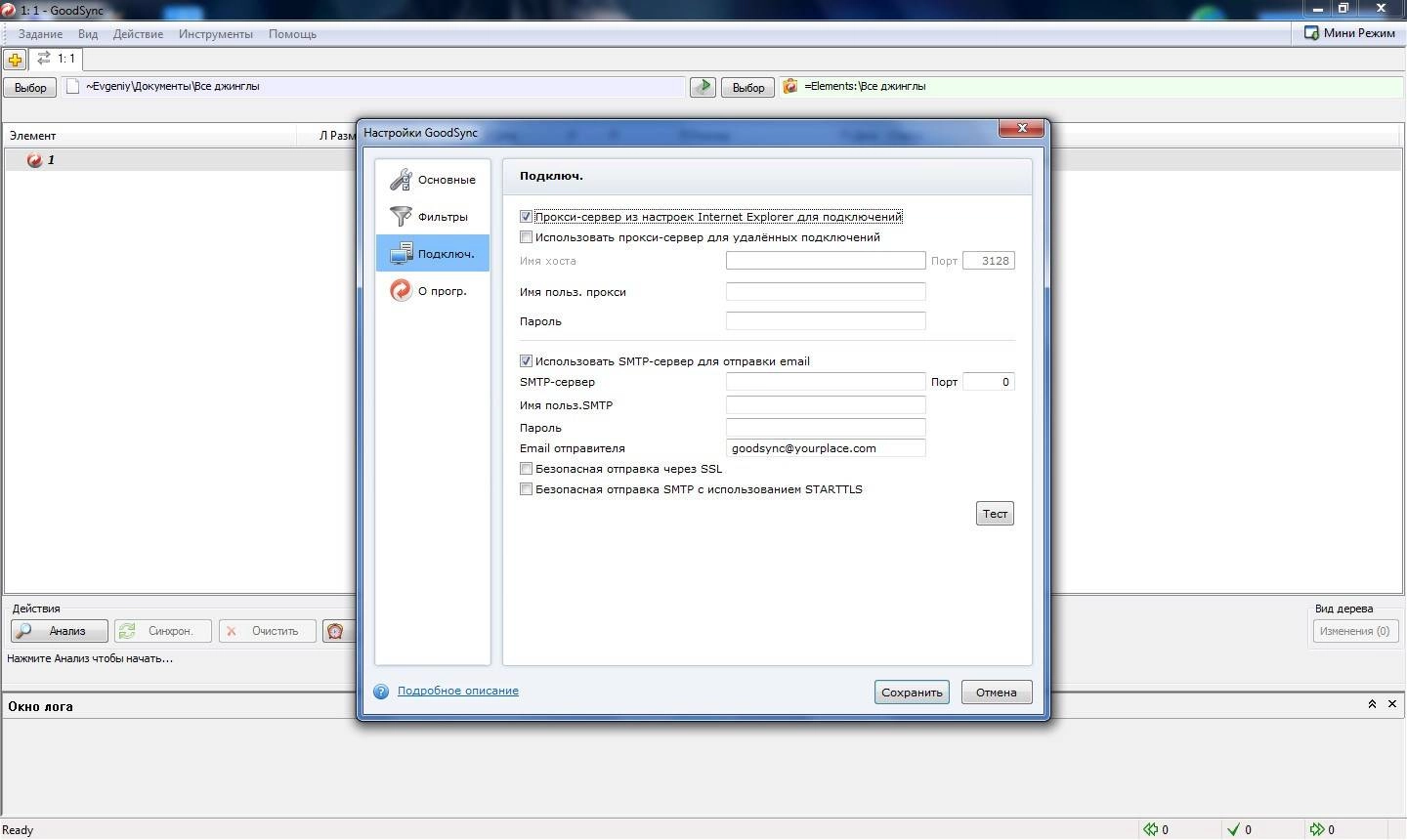The width and height of the screenshot is (1407, 840).
Task: Click the proxy Пароль field
Action: pyautogui.click(x=826, y=320)
